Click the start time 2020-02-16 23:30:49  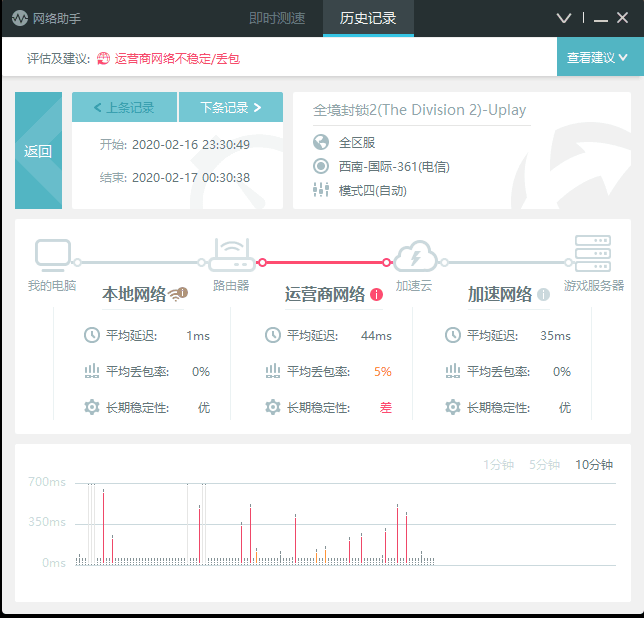pyautogui.click(x=191, y=145)
